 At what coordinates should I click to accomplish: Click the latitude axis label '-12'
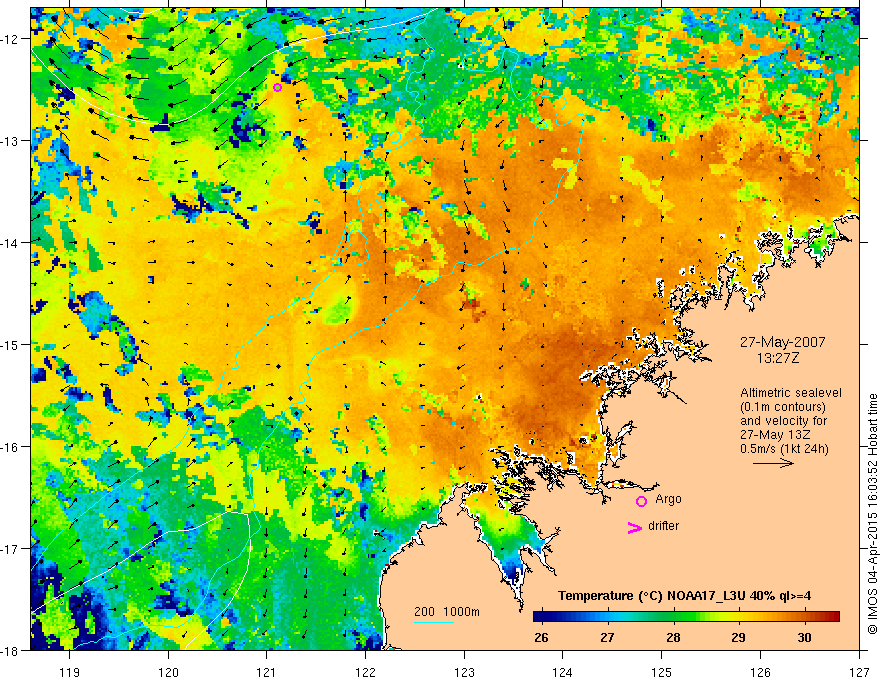[x=11, y=39]
